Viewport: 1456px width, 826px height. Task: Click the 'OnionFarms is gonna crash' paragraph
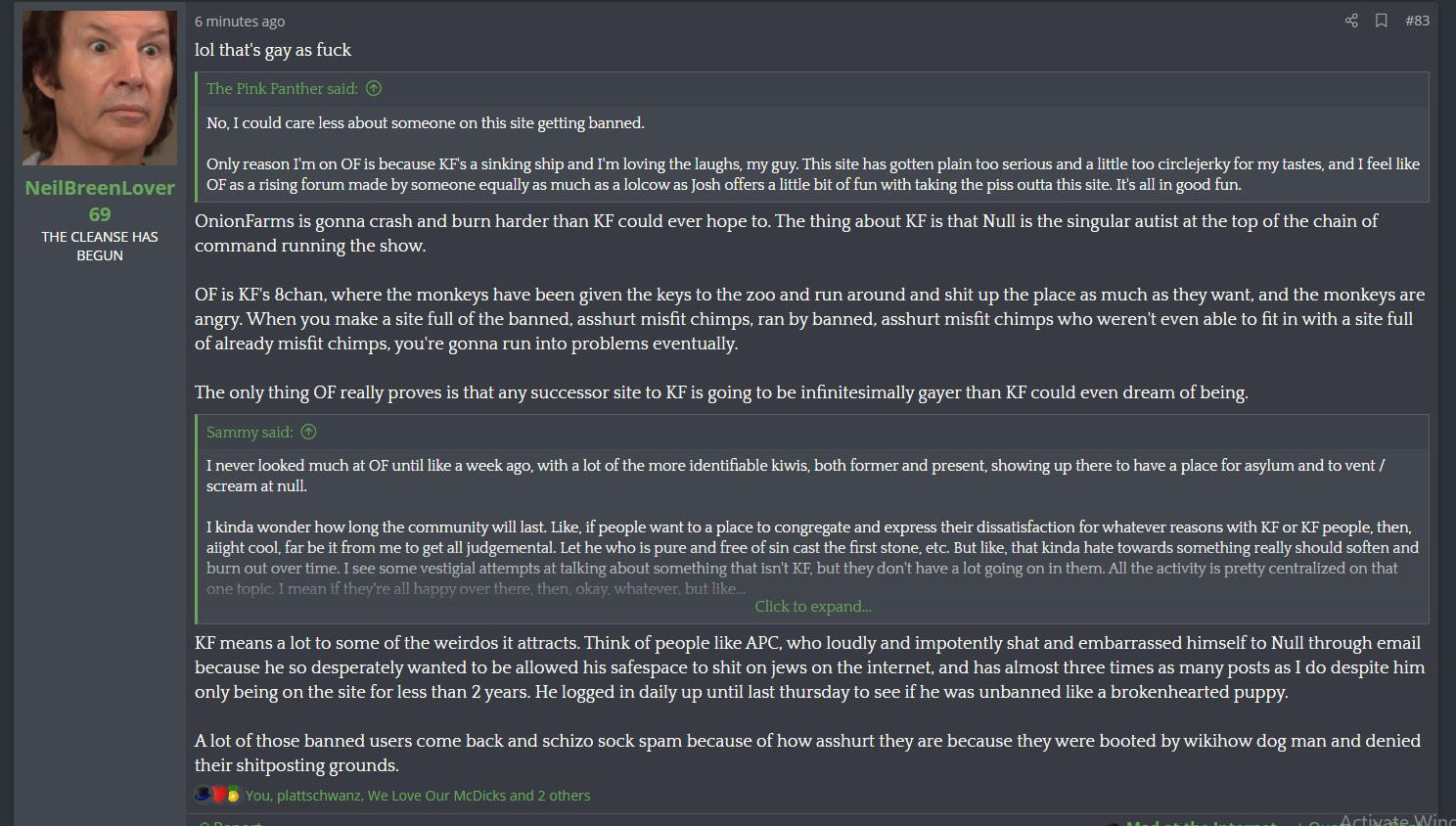(783, 233)
